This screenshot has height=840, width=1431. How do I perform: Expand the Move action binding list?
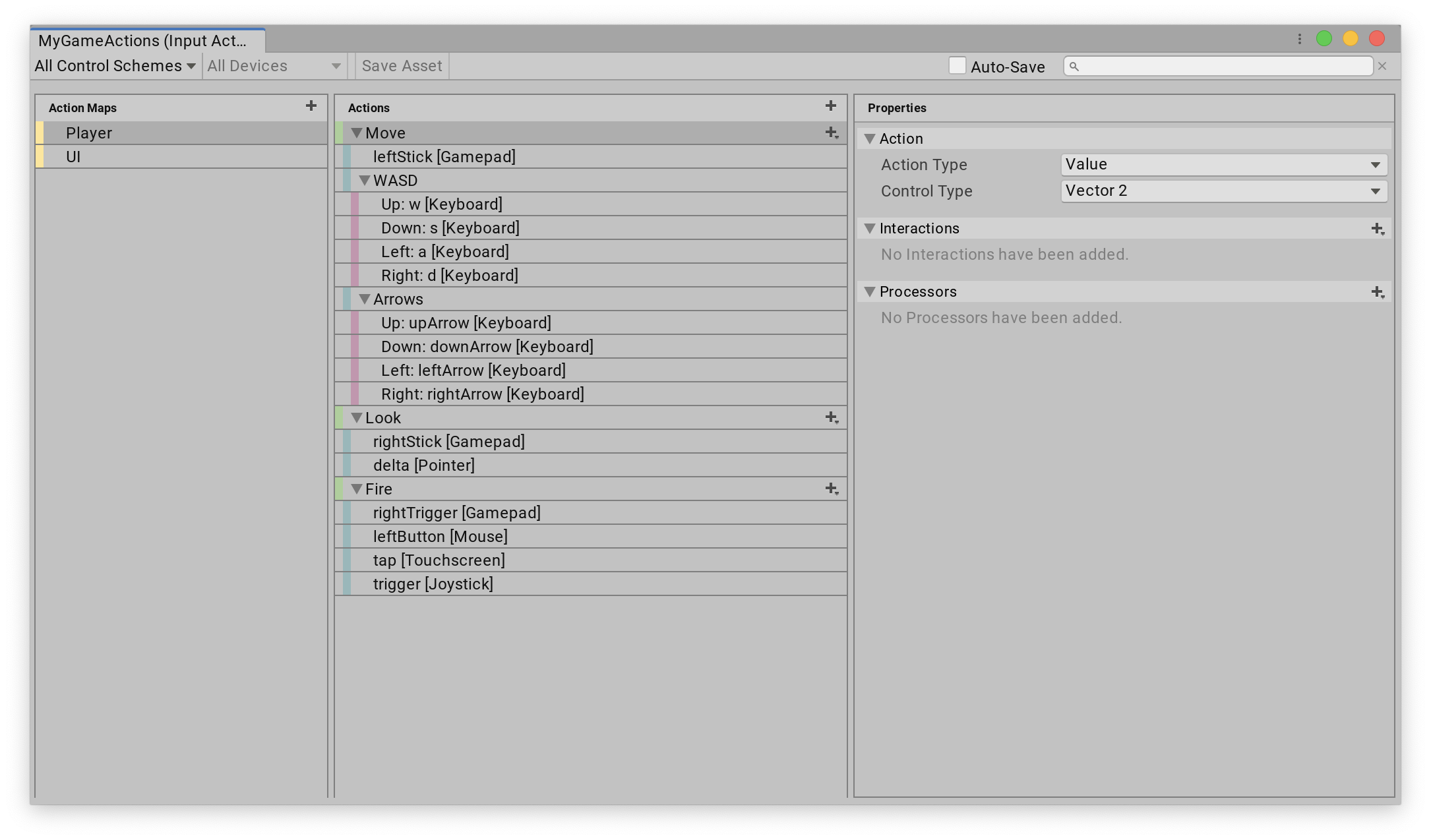[357, 132]
